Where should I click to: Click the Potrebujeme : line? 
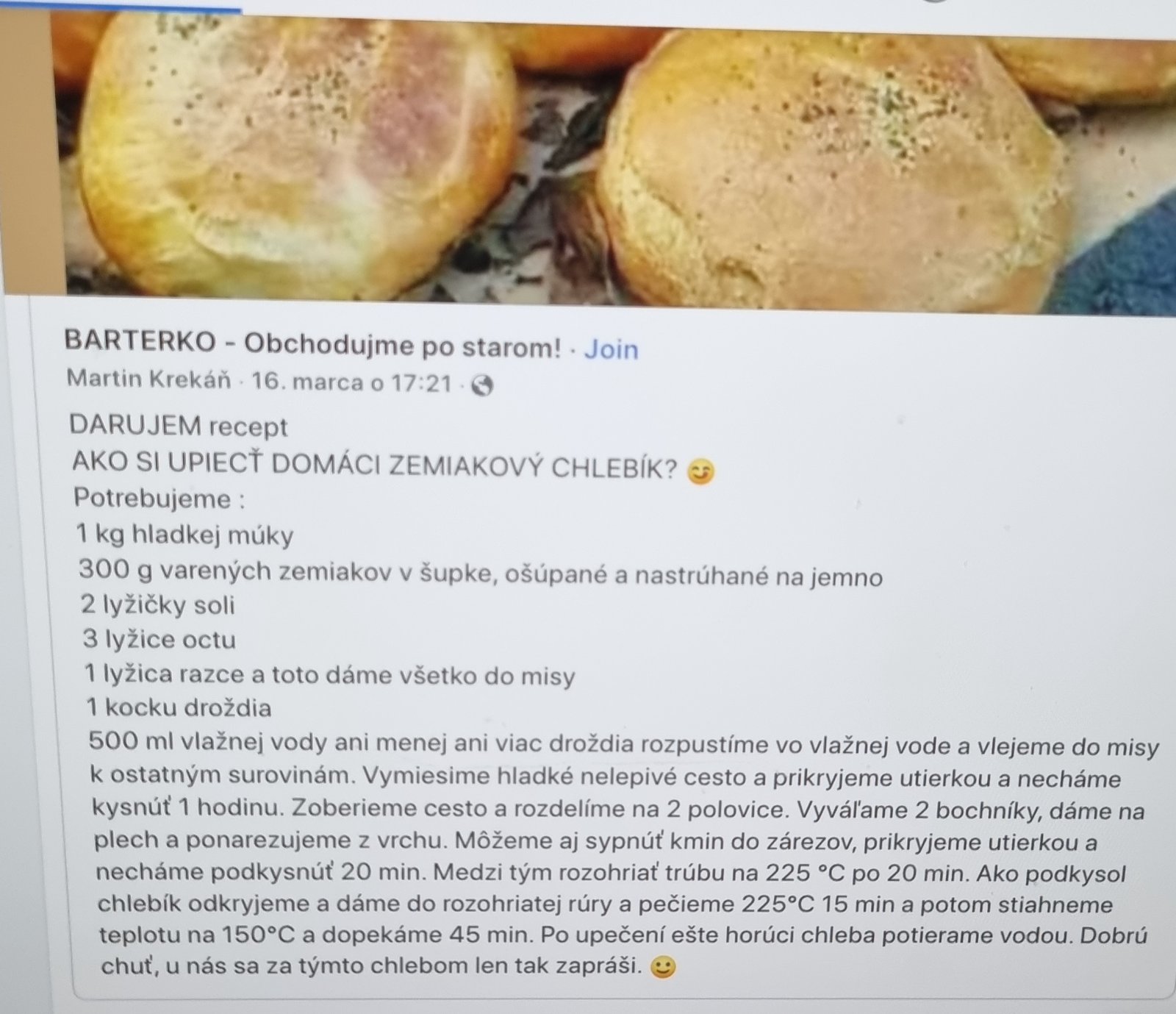click(159, 499)
